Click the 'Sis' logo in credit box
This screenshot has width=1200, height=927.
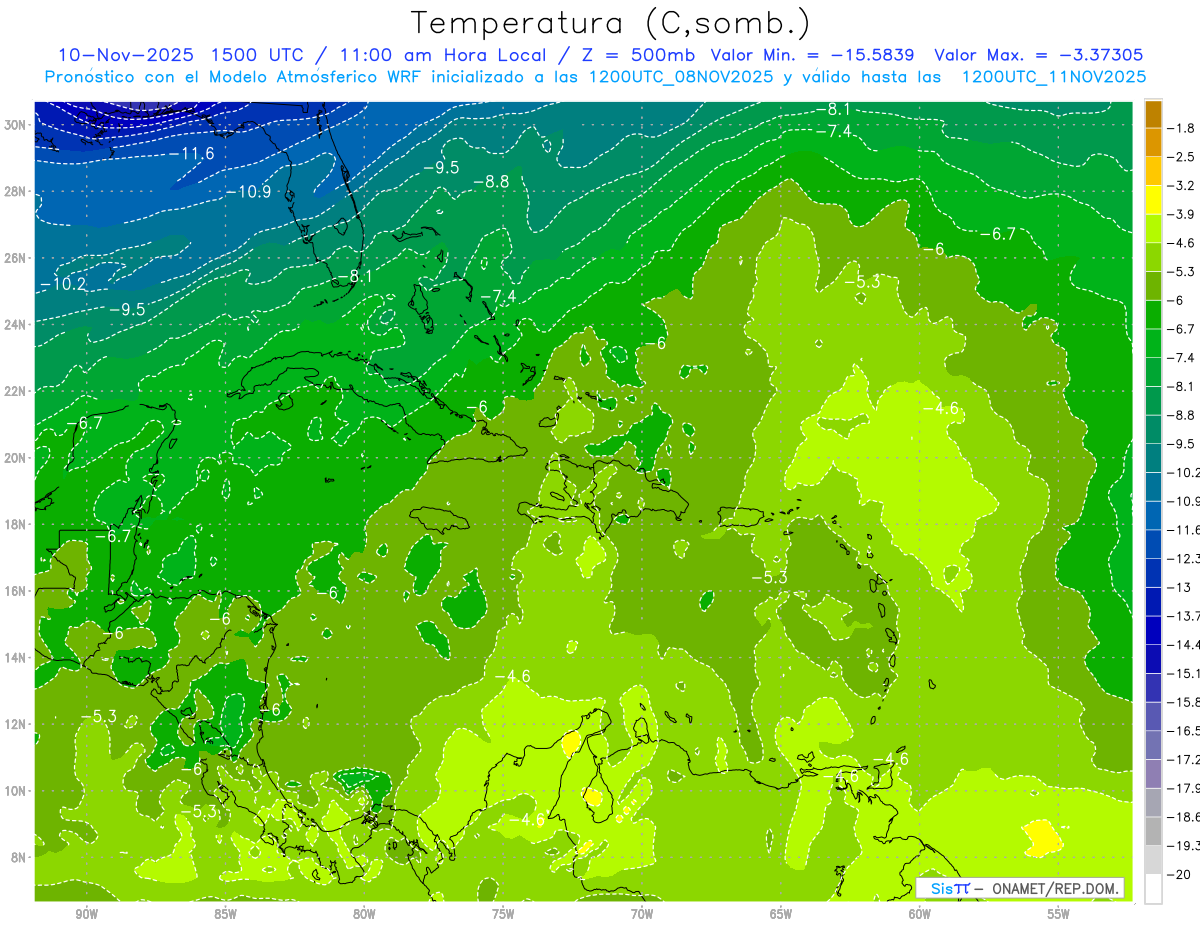coord(943,888)
